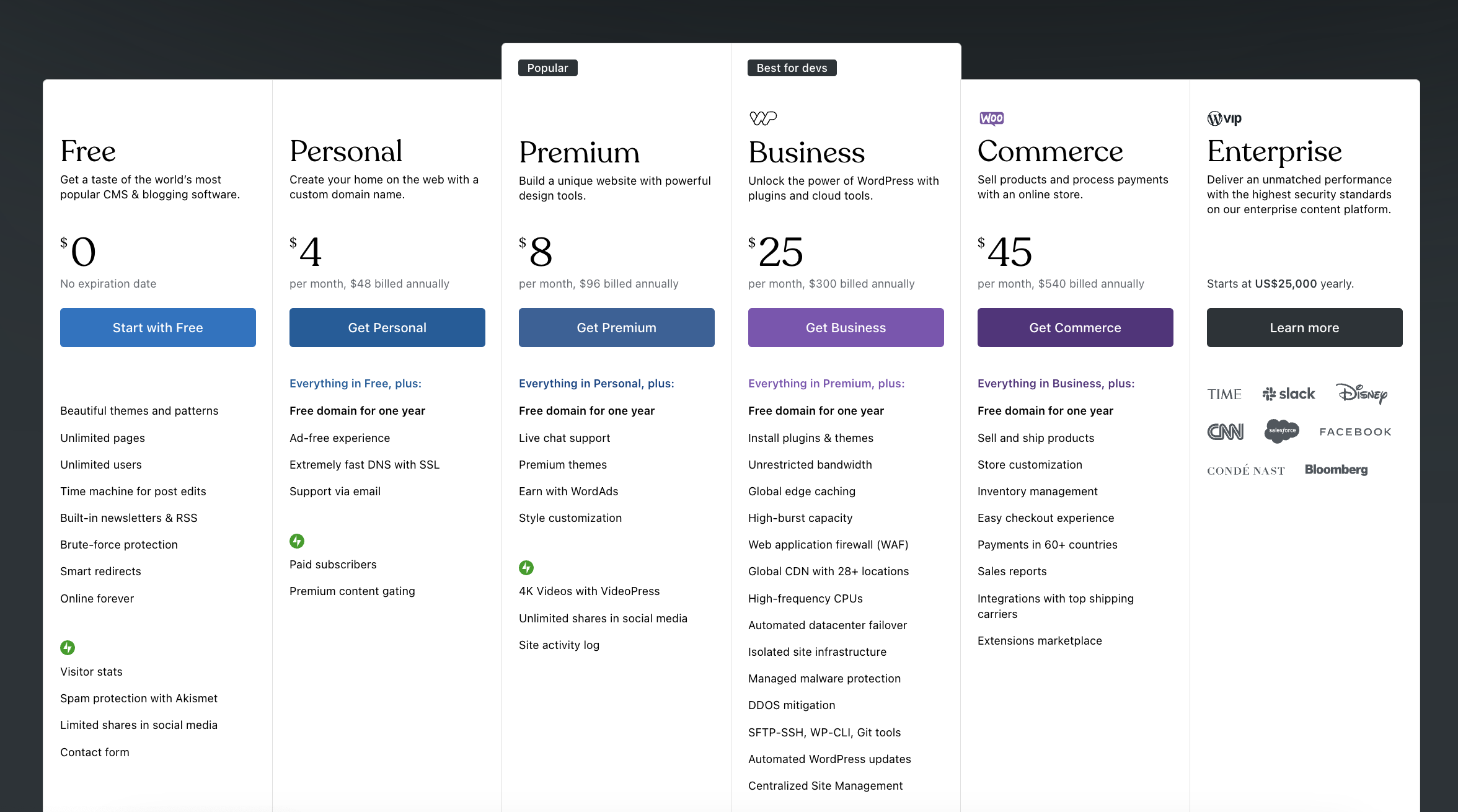The image size is (1458, 812).
Task: Click the Disney logo
Action: click(1361, 394)
